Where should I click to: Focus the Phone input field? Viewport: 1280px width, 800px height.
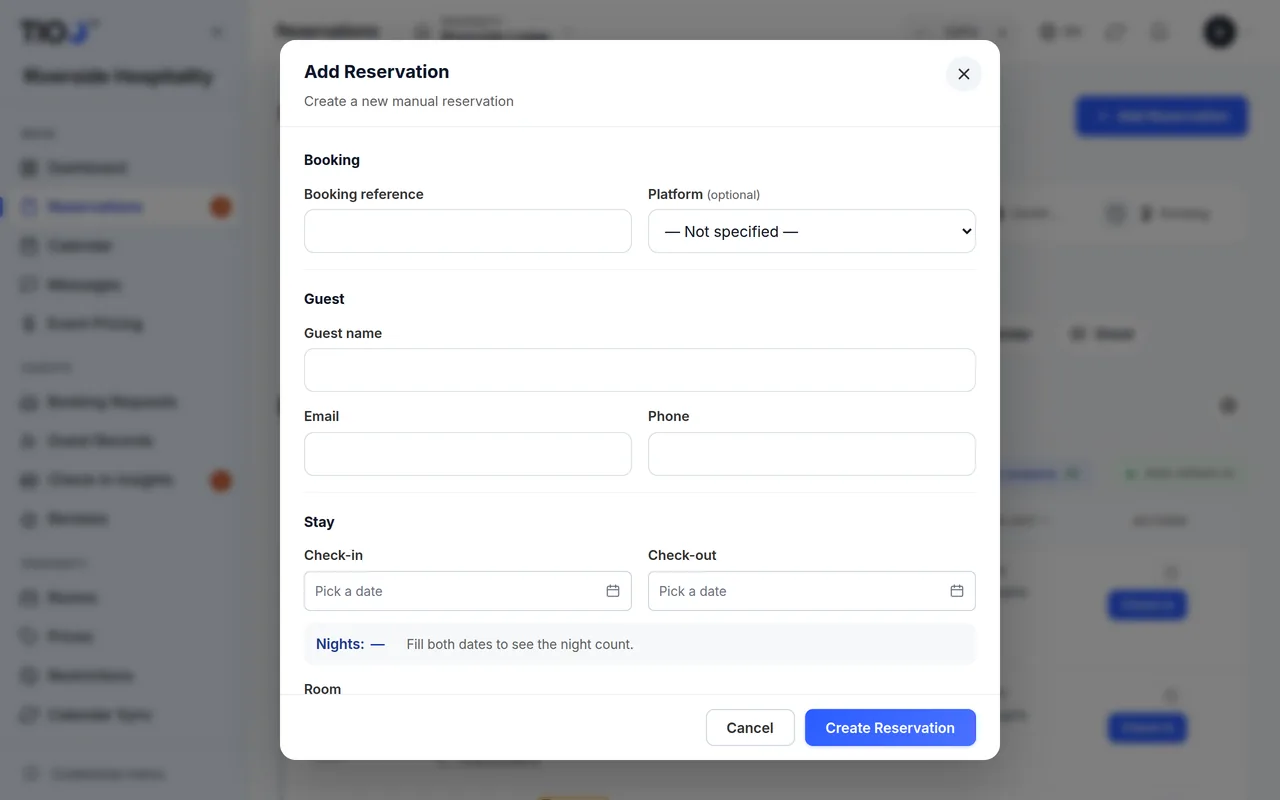click(812, 454)
